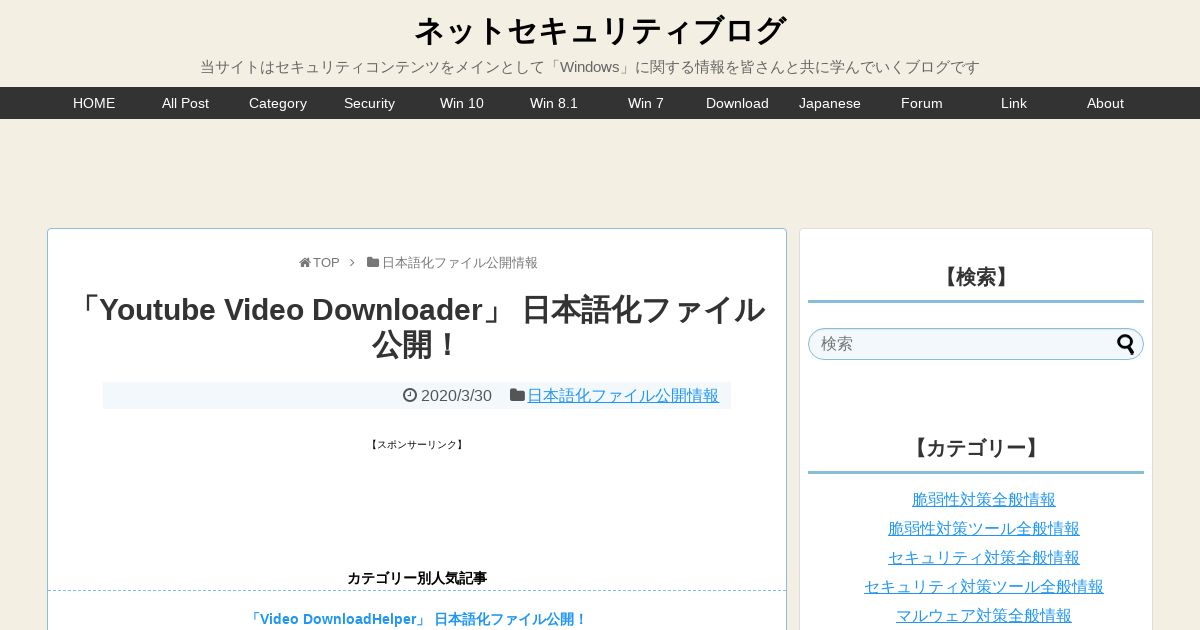The width and height of the screenshot is (1200, 630).
Task: Open セキュリティ対策ツール全般情報 category
Action: (984, 586)
